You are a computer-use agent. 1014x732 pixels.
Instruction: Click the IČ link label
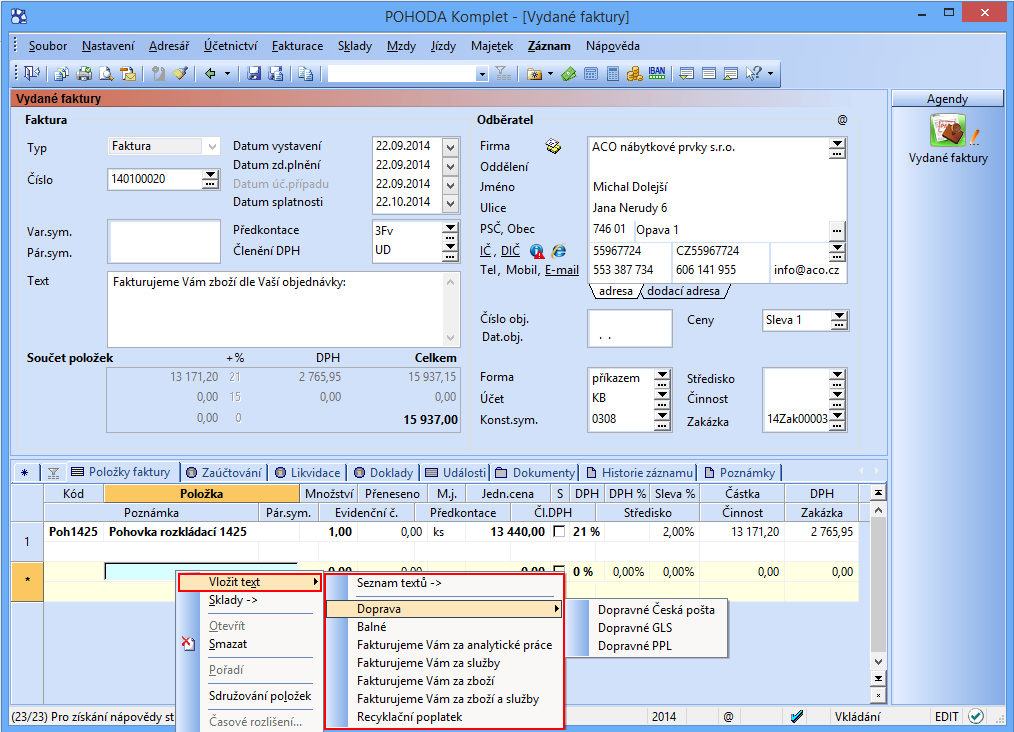[486, 251]
